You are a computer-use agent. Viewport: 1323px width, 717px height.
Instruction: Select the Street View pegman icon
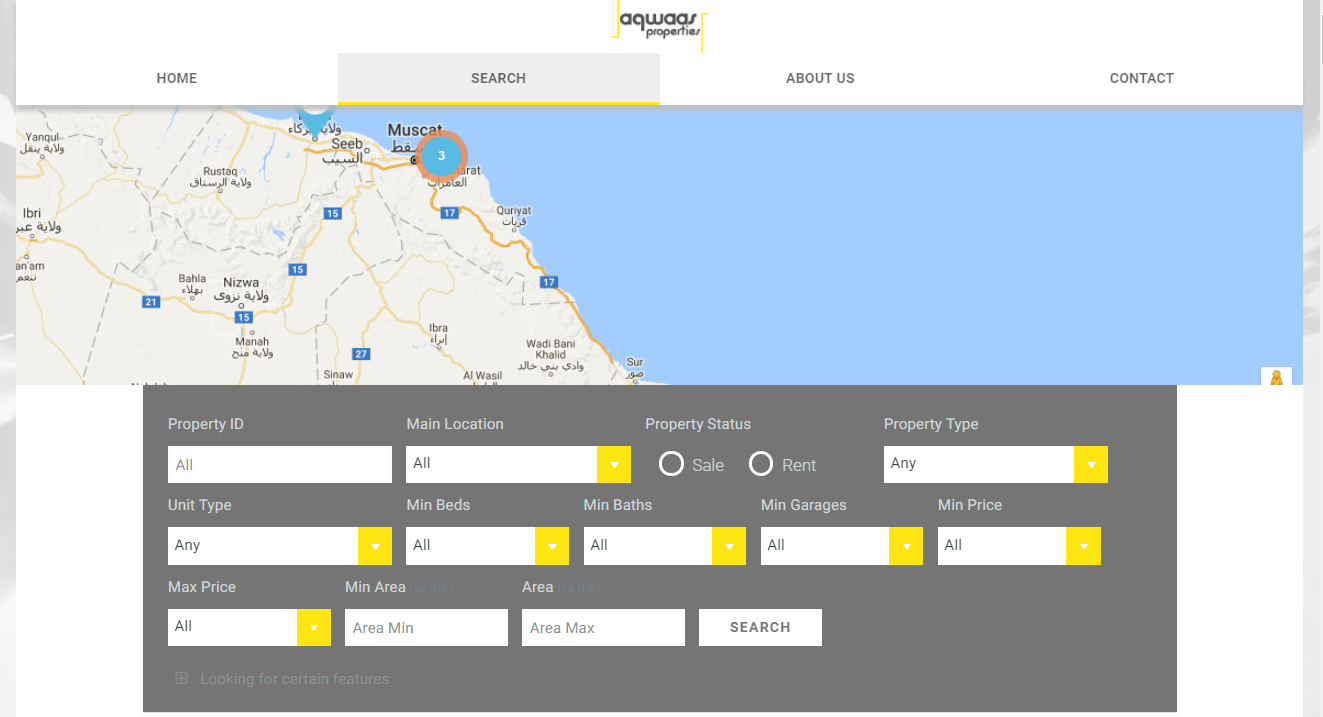coord(1276,378)
